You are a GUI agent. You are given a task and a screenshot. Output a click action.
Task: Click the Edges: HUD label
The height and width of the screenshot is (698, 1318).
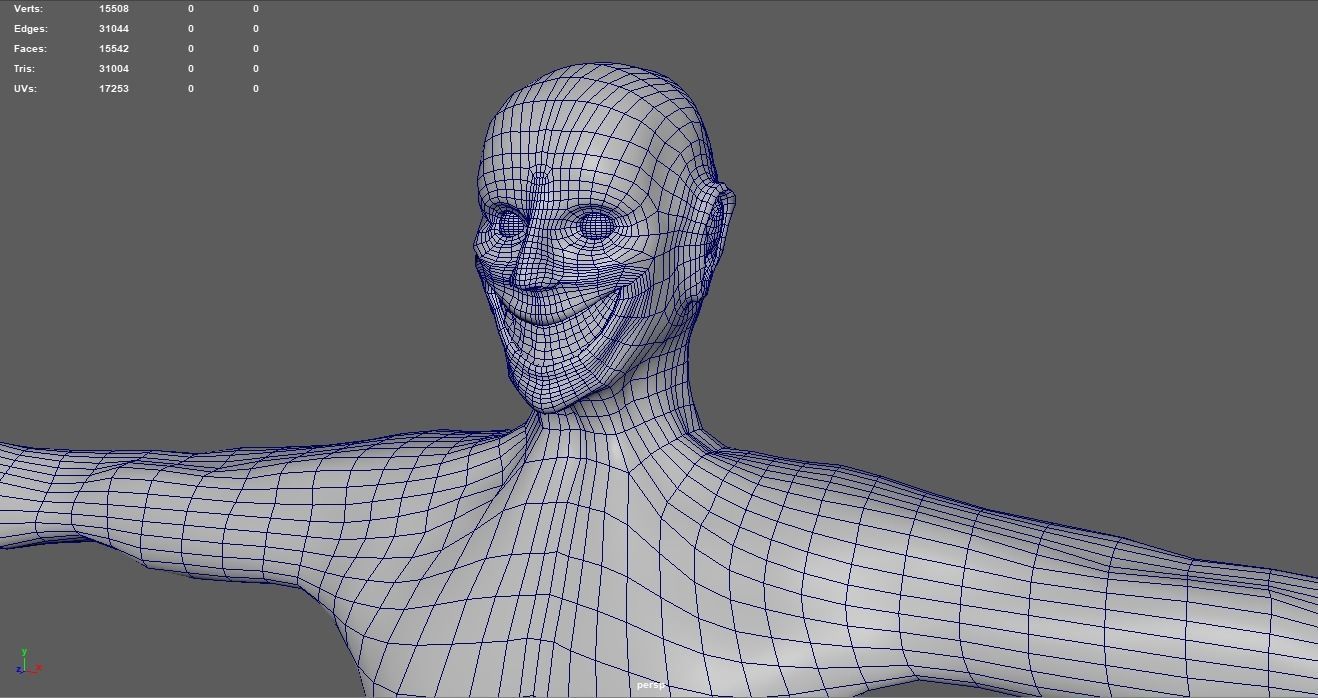(31, 28)
